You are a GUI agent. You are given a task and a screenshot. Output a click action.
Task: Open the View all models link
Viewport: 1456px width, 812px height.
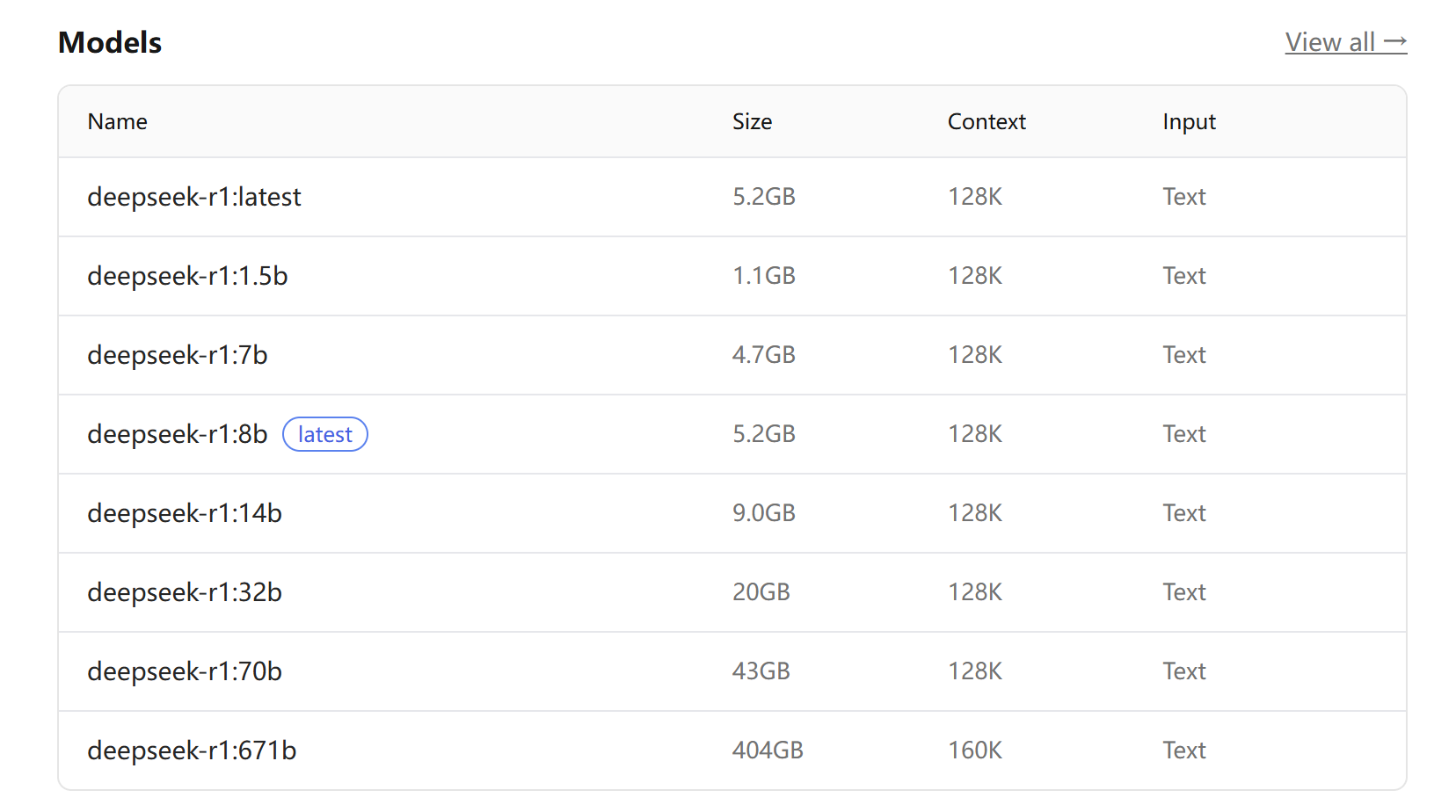click(1345, 42)
